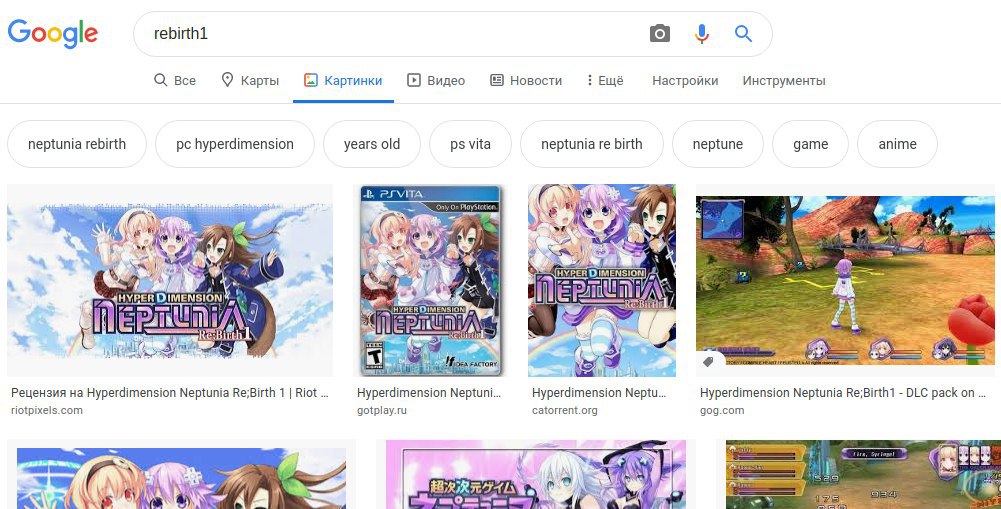Open the Карты tab
Viewport: 1001px width, 509px height.
(x=250, y=80)
